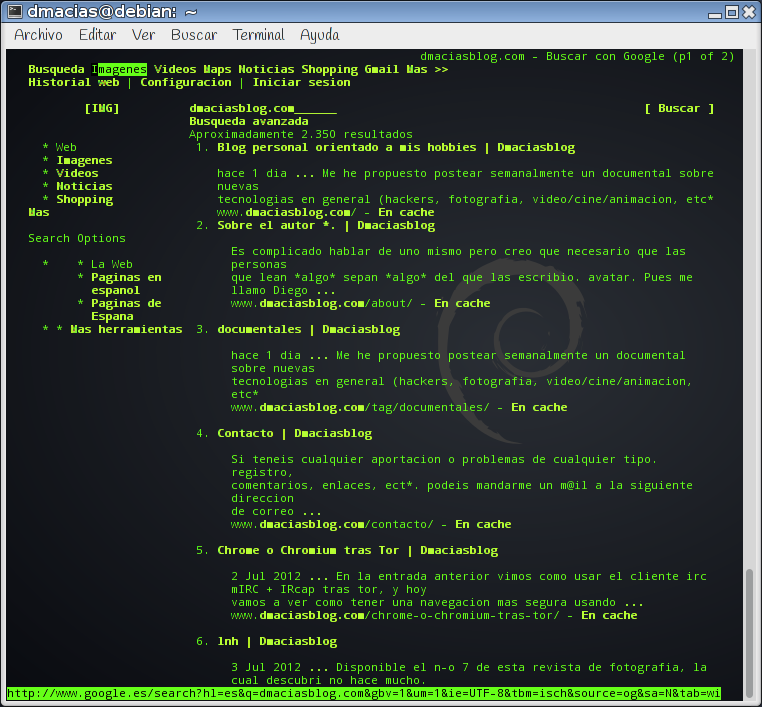762x707 pixels.
Task: Click the Aproximadamente 2.350 resultados text
Action: click(x=301, y=134)
